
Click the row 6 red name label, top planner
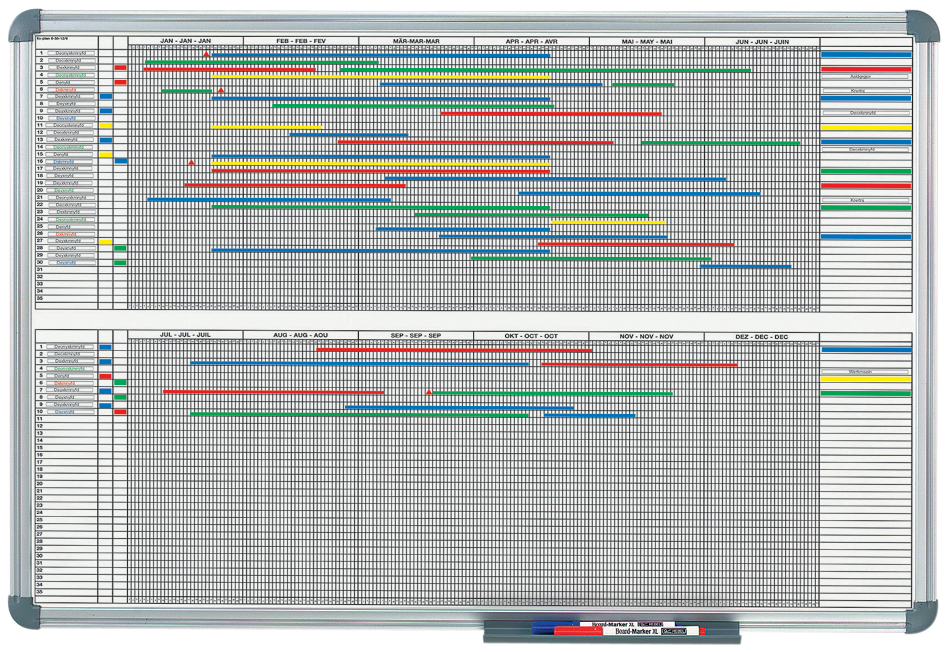(x=65, y=90)
